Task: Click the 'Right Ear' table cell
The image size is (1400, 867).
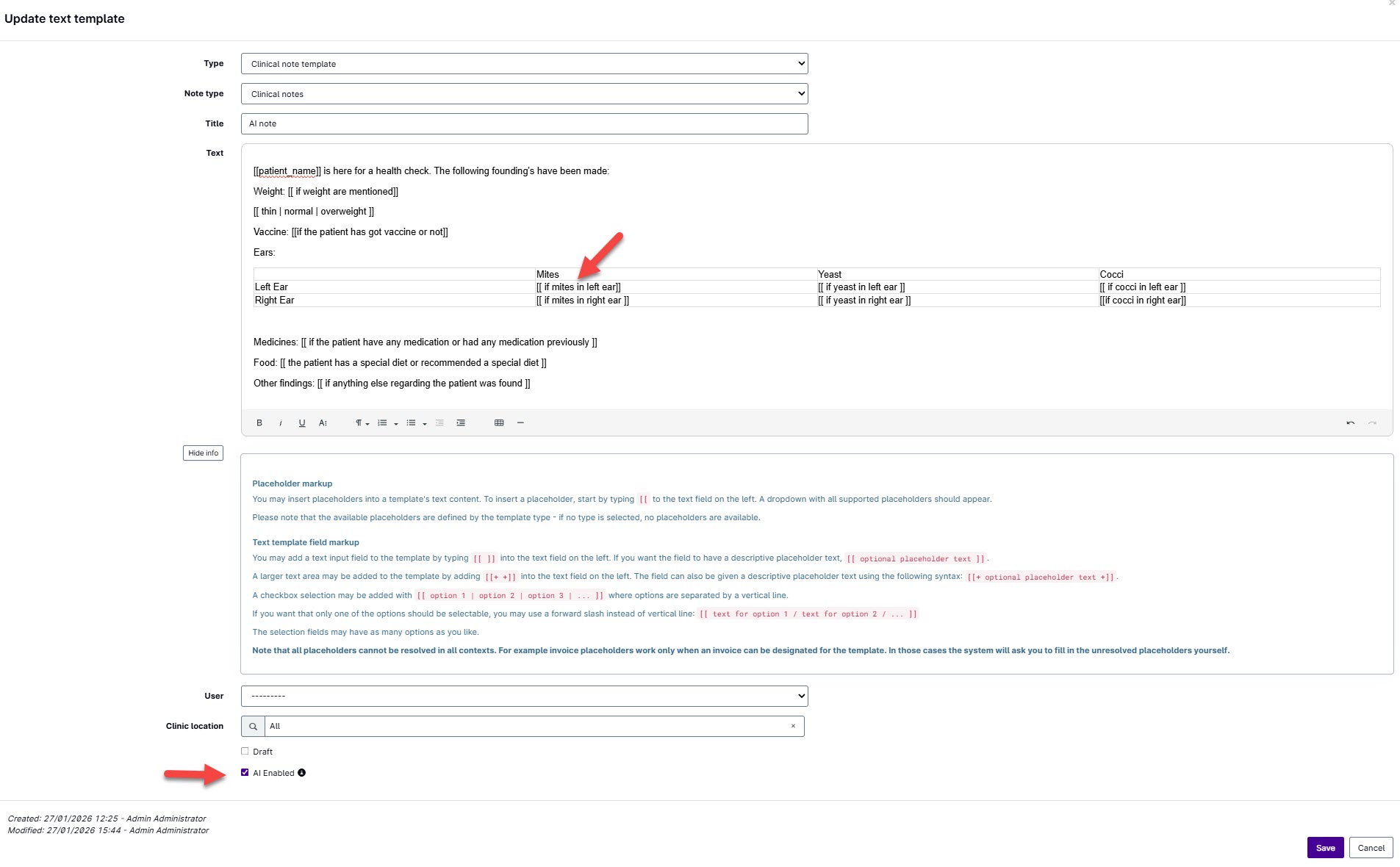Action: coord(395,301)
